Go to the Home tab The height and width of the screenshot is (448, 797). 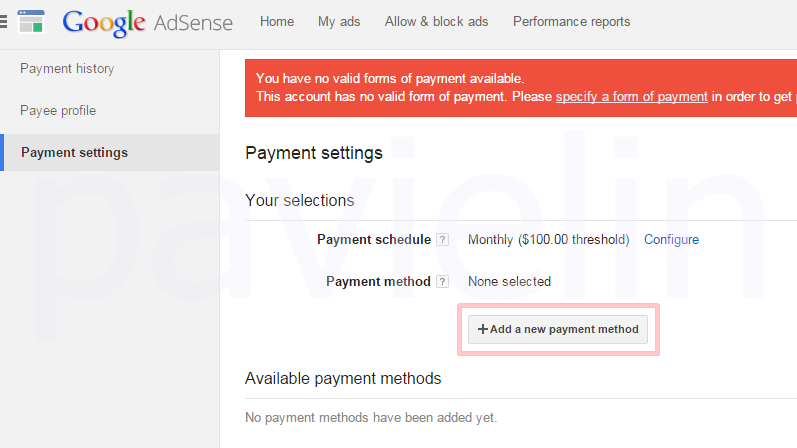pos(277,22)
